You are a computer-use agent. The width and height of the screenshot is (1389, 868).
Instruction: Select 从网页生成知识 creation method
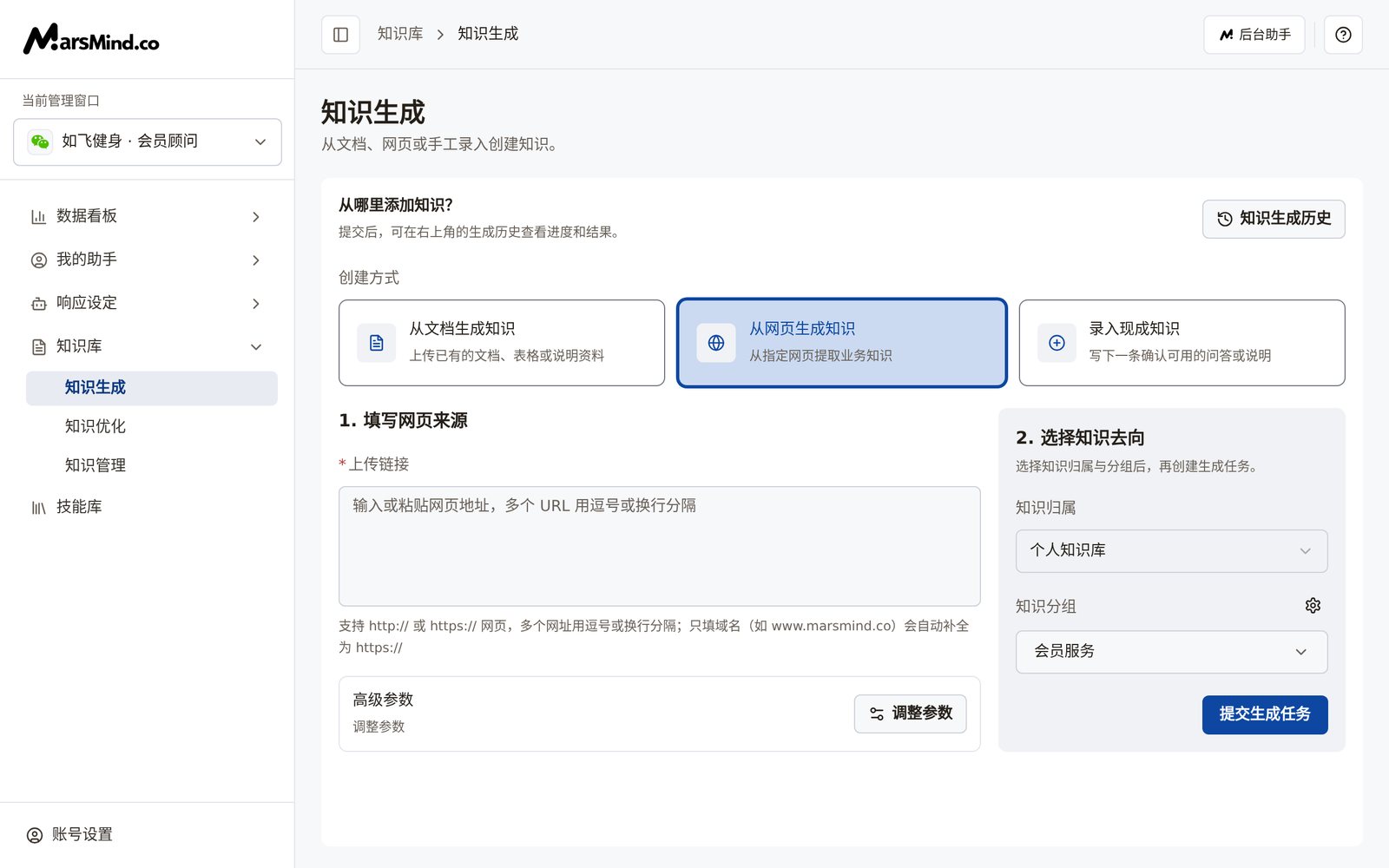click(x=842, y=343)
